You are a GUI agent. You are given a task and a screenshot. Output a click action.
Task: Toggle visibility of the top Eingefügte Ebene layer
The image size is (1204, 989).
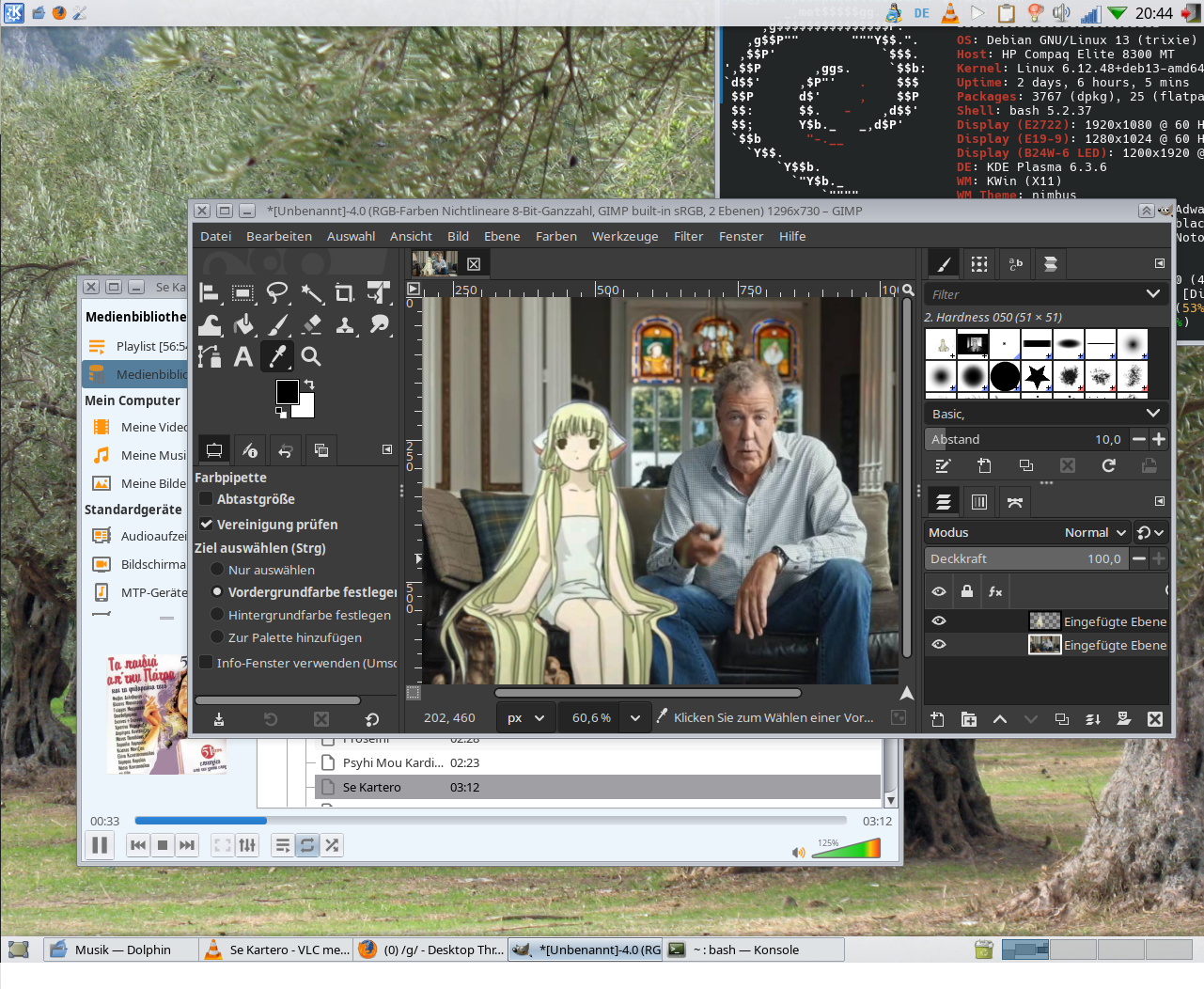click(939, 620)
